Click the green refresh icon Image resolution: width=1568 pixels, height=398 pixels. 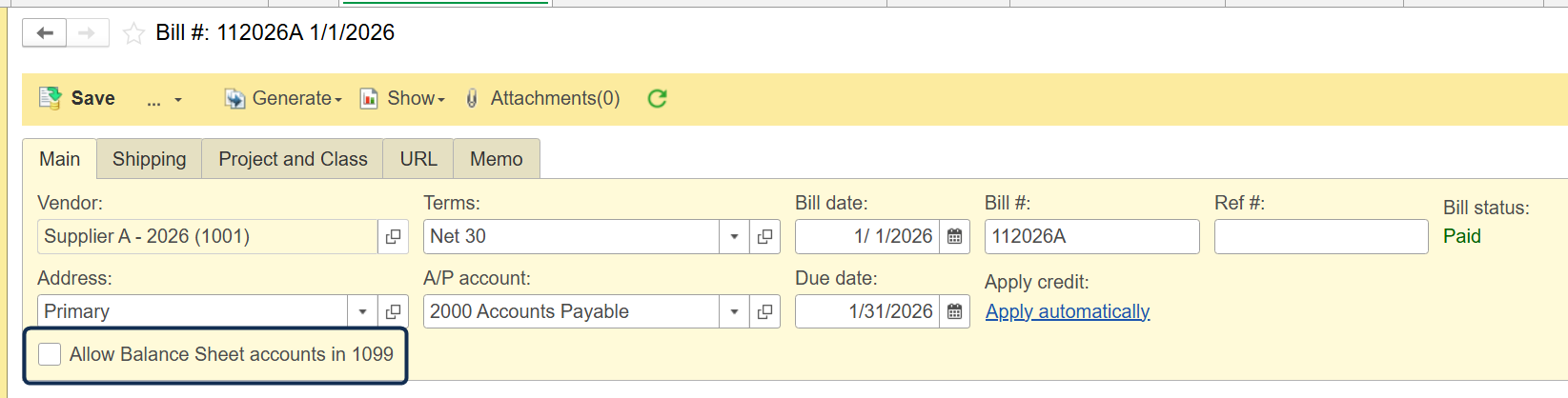click(x=657, y=98)
